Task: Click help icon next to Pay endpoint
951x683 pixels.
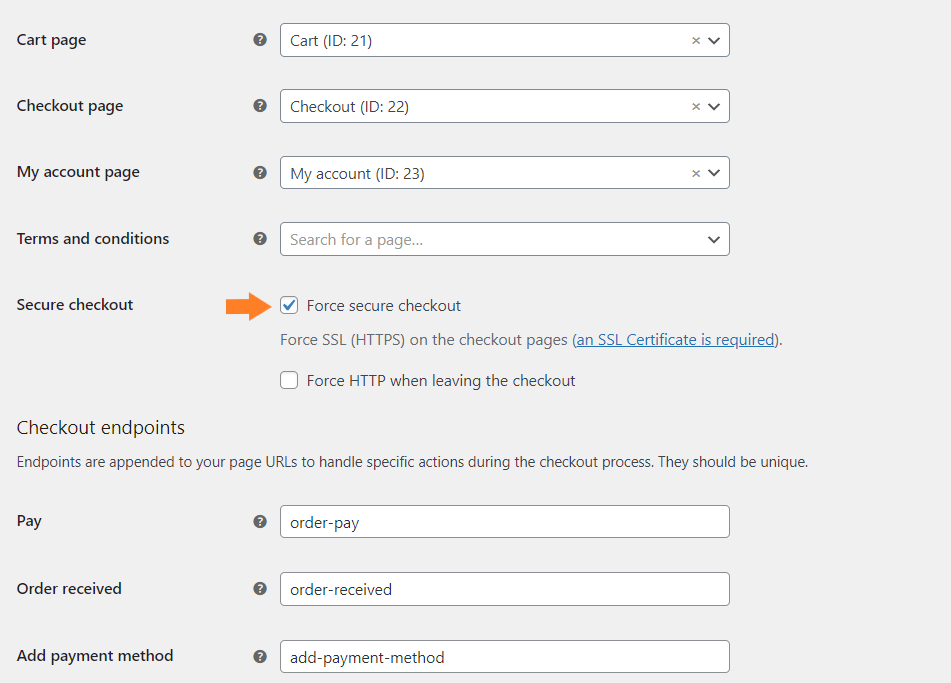Action: click(260, 521)
